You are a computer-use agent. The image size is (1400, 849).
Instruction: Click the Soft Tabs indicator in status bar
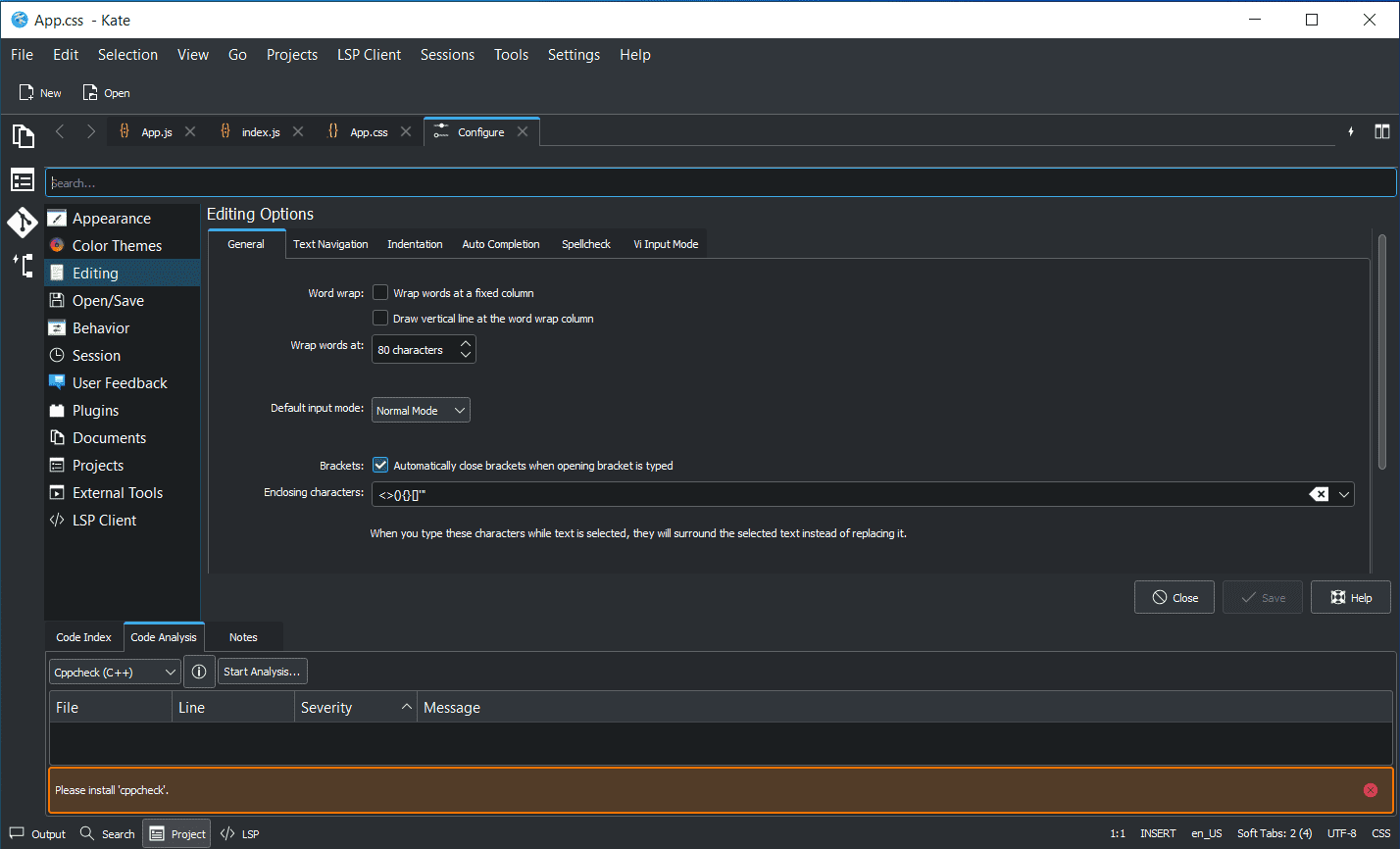(1275, 834)
